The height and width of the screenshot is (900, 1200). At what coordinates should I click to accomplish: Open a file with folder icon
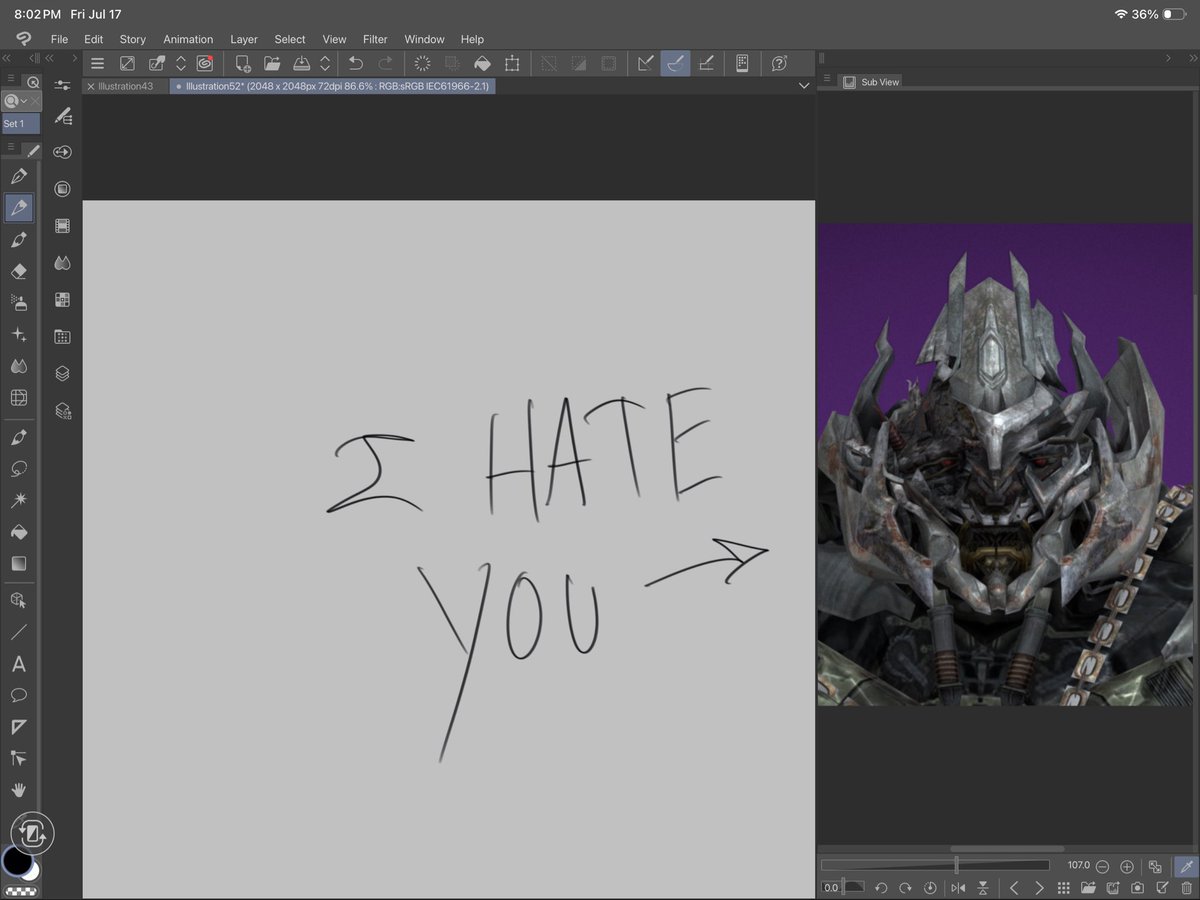(x=272, y=63)
